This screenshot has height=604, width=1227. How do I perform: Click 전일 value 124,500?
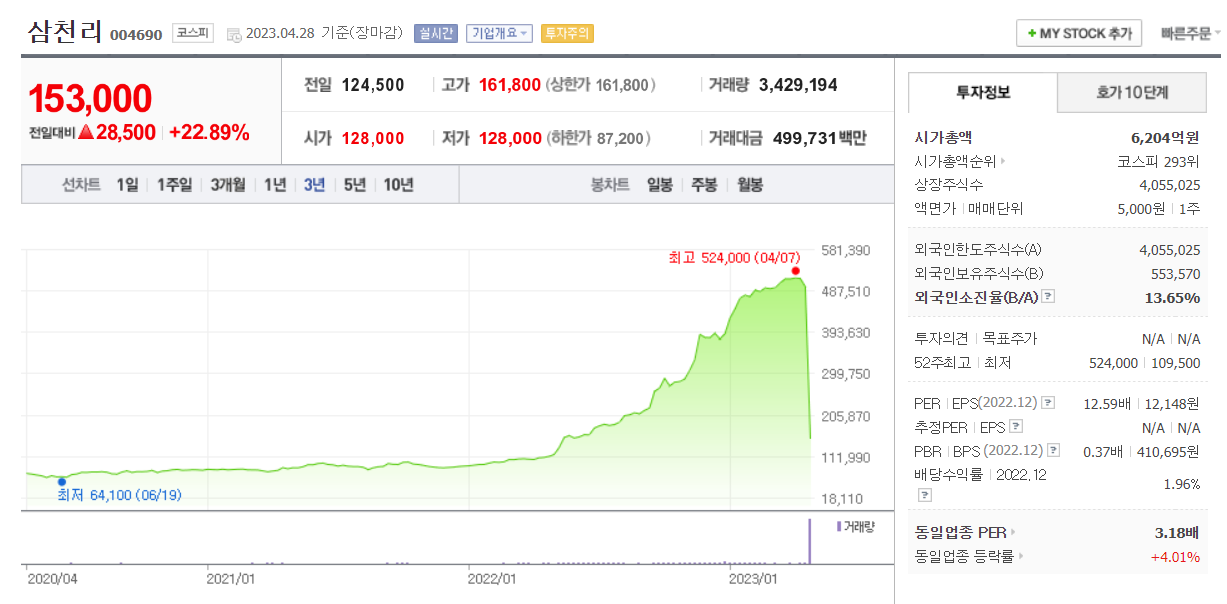(373, 85)
